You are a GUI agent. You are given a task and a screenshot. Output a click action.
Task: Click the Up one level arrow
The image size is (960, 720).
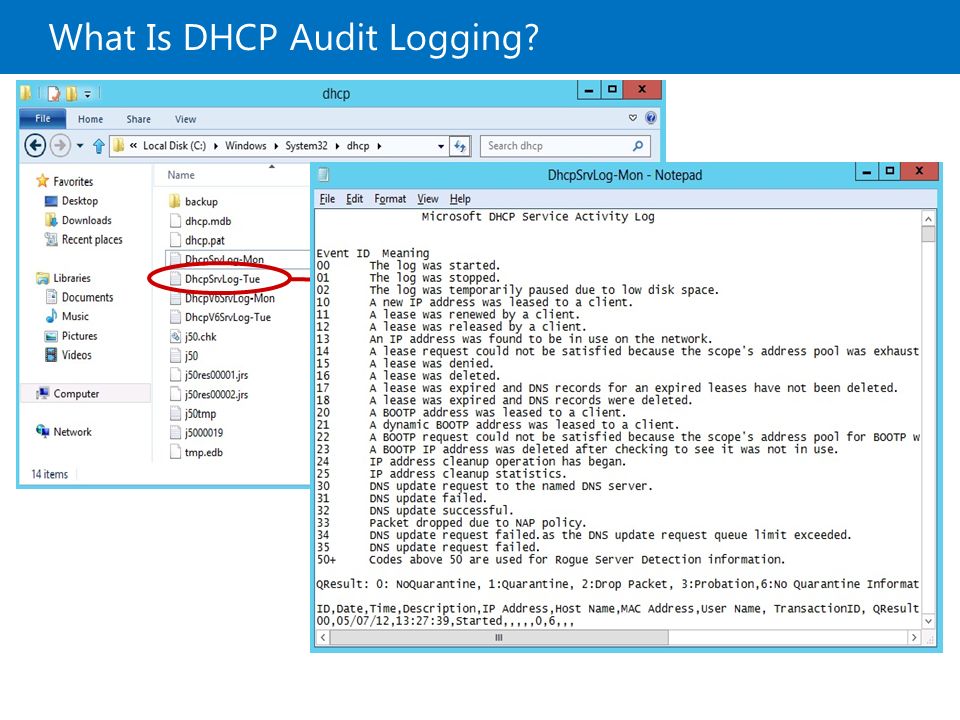(x=99, y=146)
